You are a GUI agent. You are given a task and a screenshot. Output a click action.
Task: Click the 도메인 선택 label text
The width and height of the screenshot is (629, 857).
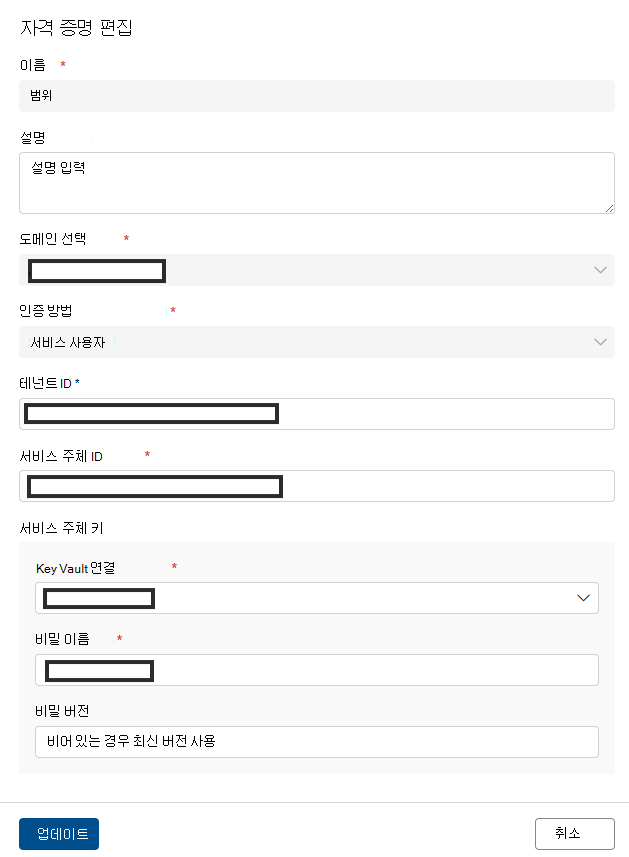53,239
